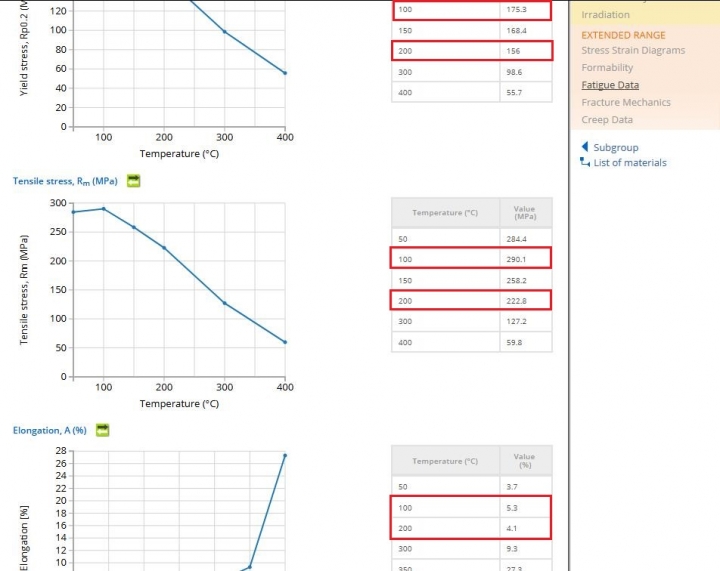Screen dimensions: 720x571
Task: Select Formability in the sidebar
Action: (607, 67)
